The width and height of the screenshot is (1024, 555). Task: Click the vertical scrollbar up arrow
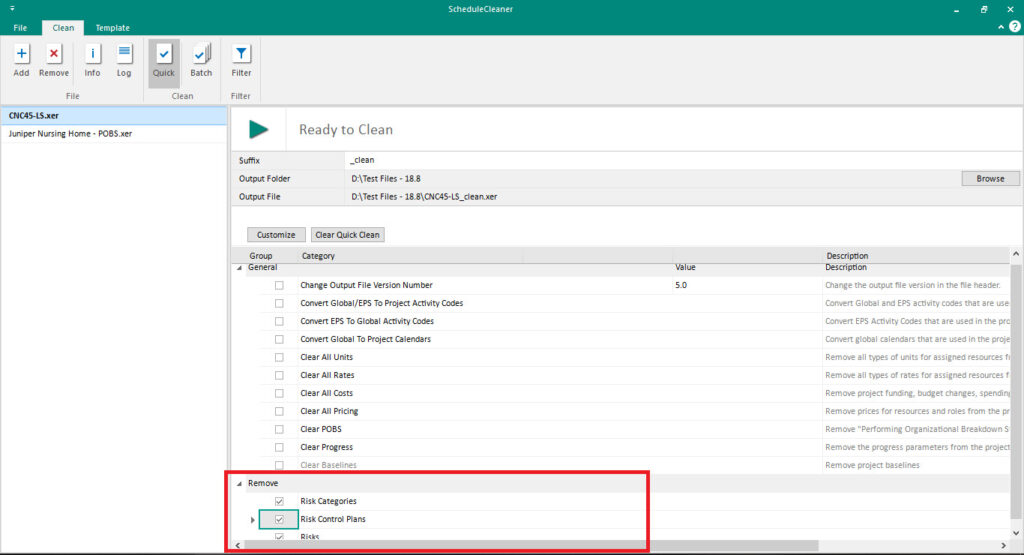pos(1016,254)
